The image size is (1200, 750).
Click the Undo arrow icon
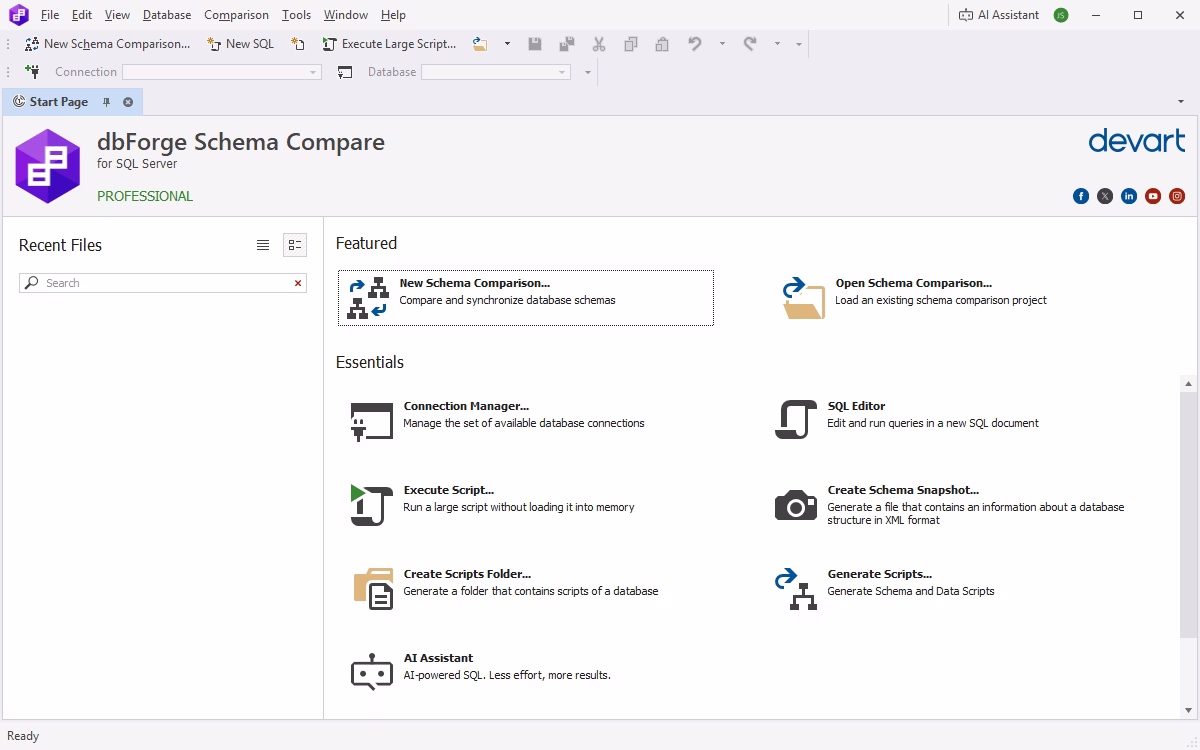click(x=695, y=44)
